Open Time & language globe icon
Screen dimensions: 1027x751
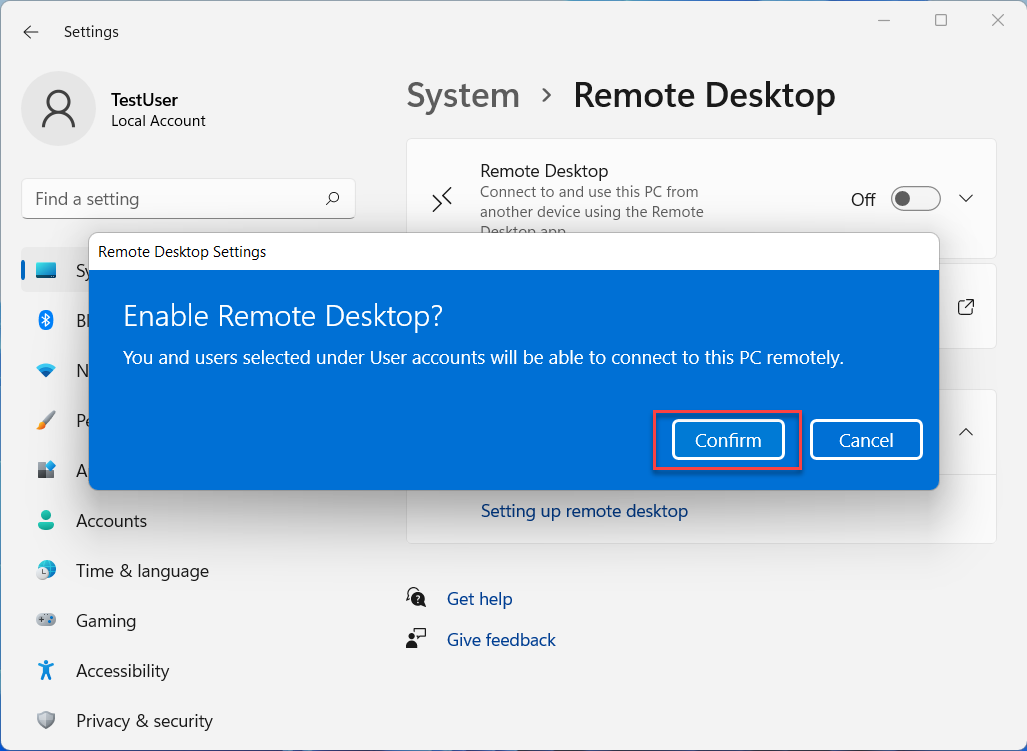[46, 571]
